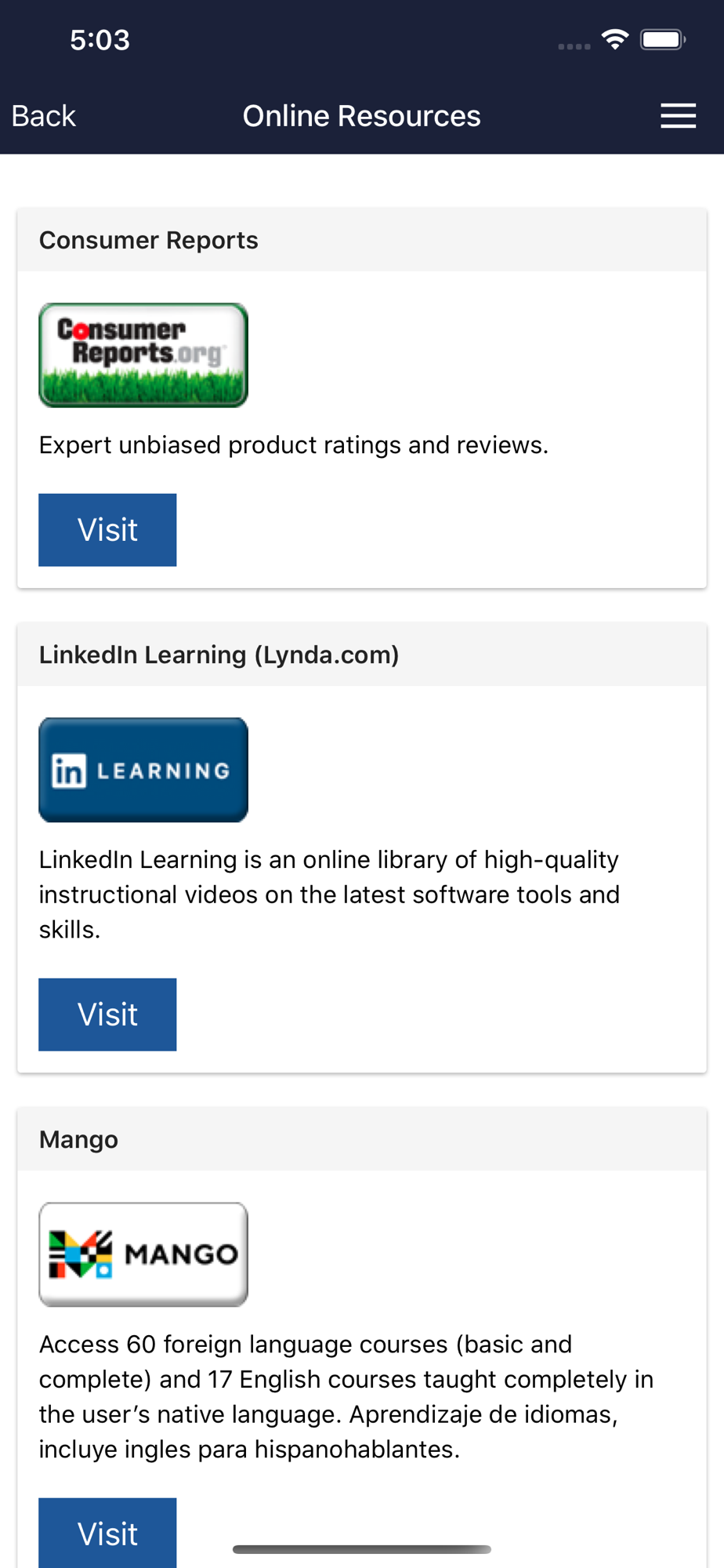Tap the Online Resources page title
Image resolution: width=724 pixels, height=1568 pixels.
coord(361,116)
